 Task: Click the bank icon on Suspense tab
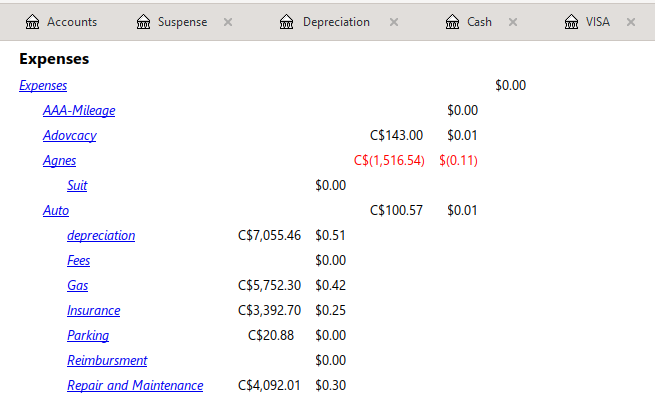[x=143, y=22]
